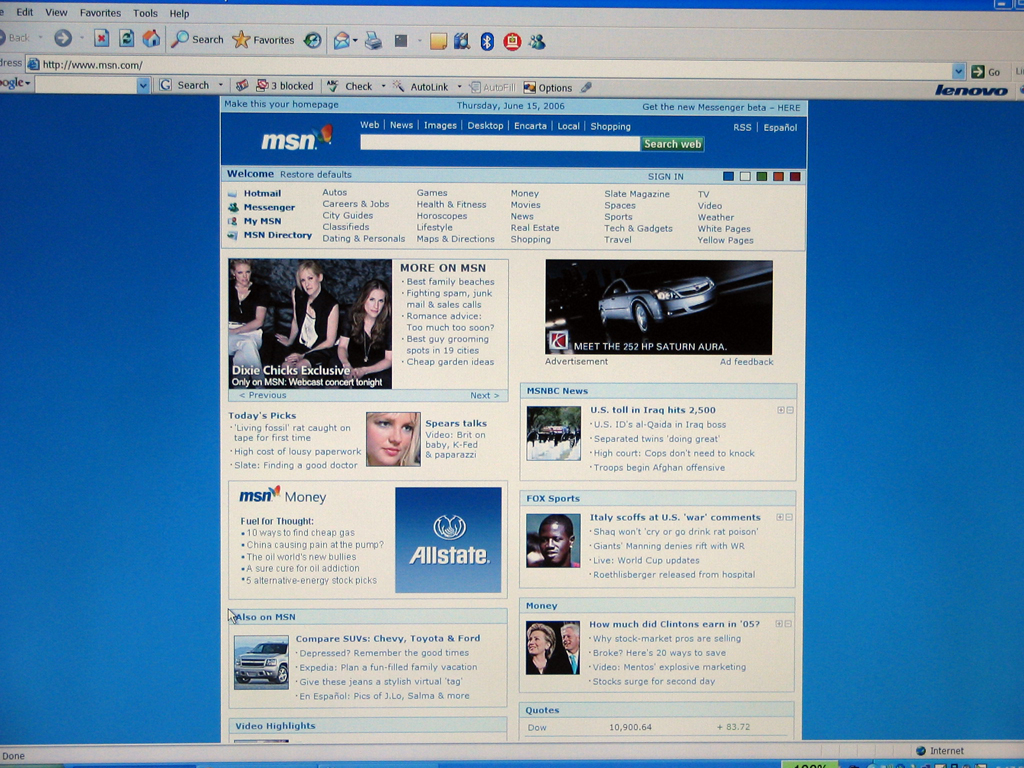Open the Help menu
The height and width of the screenshot is (768, 1024).
(x=179, y=13)
